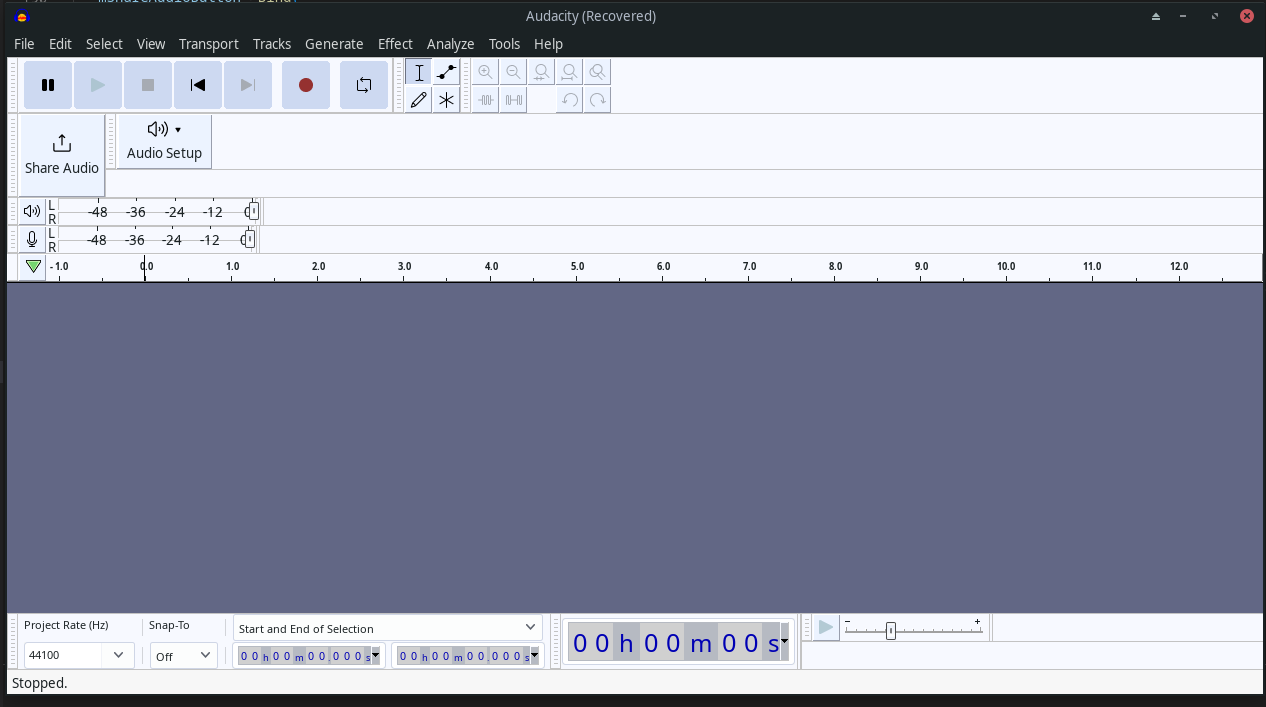The width and height of the screenshot is (1266, 707).
Task: Adjust the playback speed slider
Action: (890, 629)
